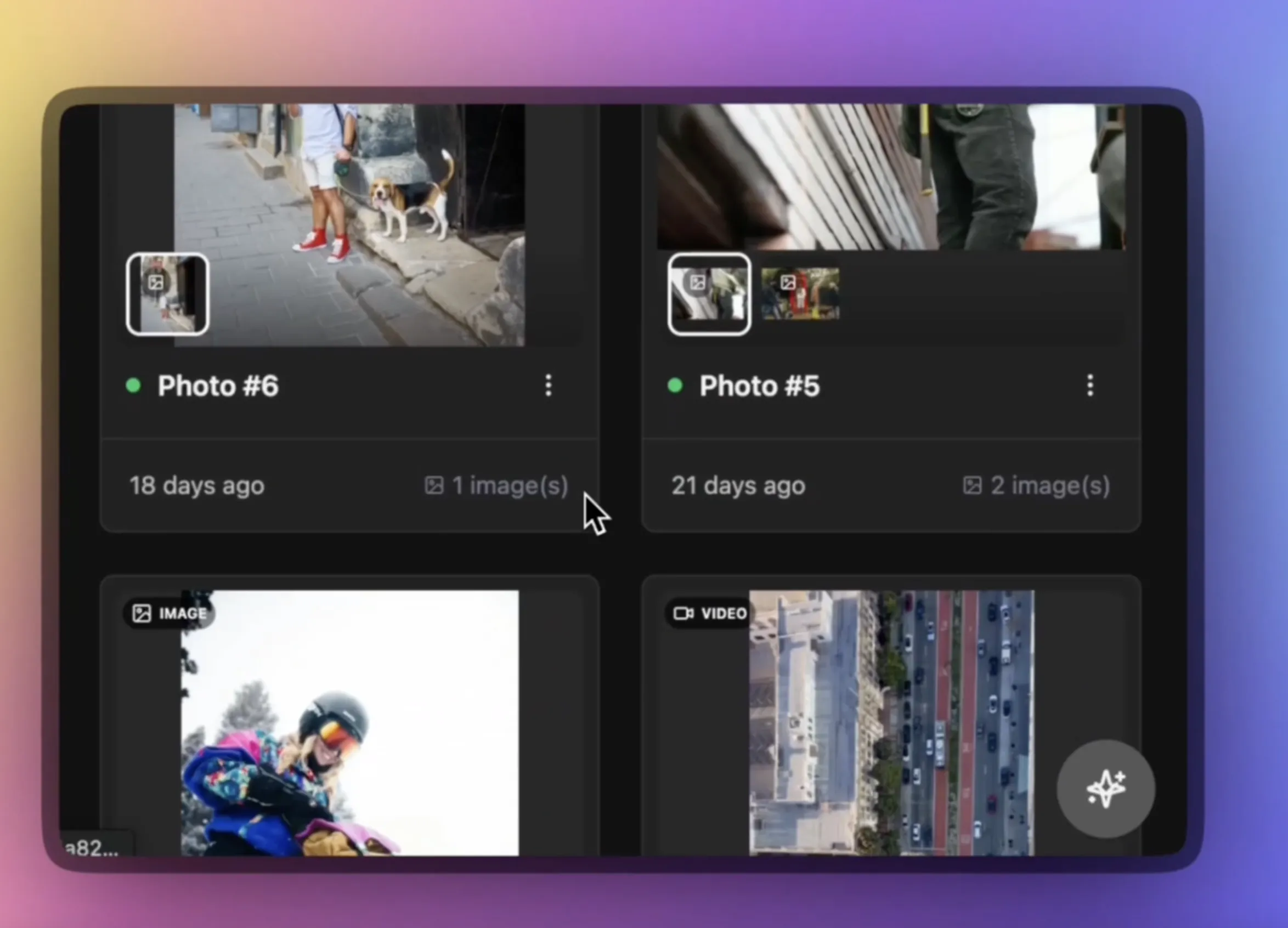Click the IMAGE type badge

pyautogui.click(x=168, y=613)
